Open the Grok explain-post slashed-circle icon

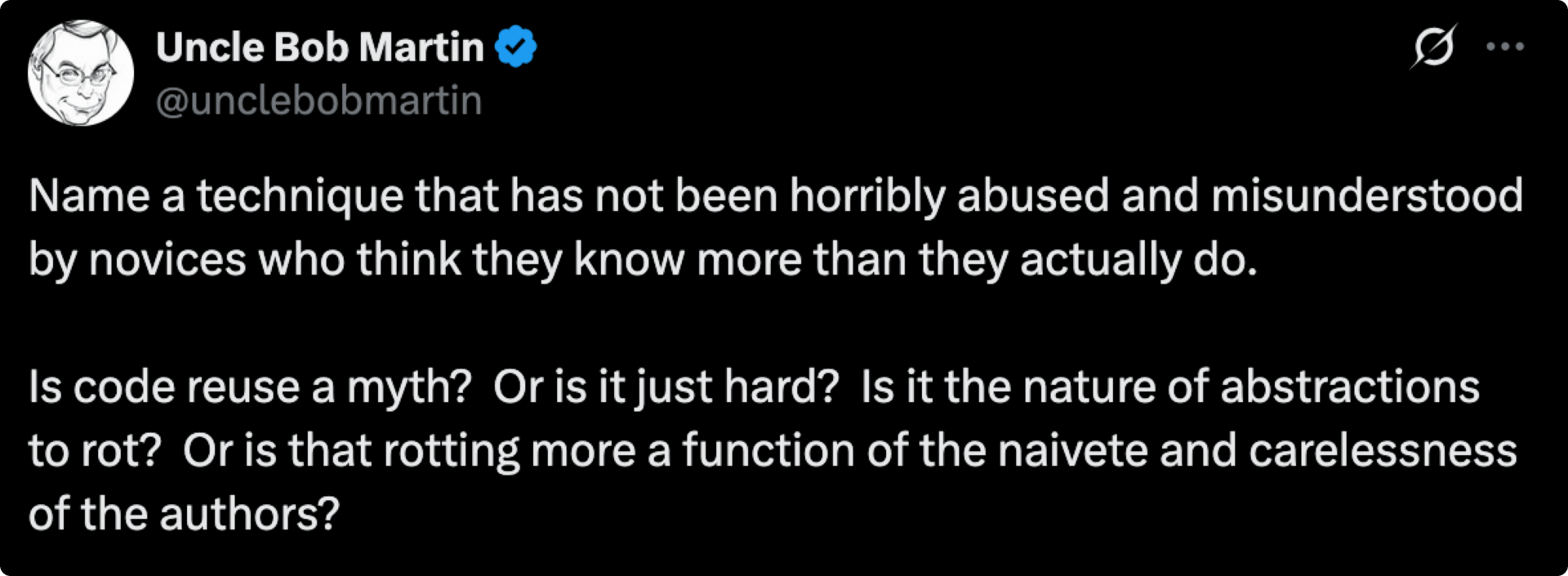(1433, 47)
